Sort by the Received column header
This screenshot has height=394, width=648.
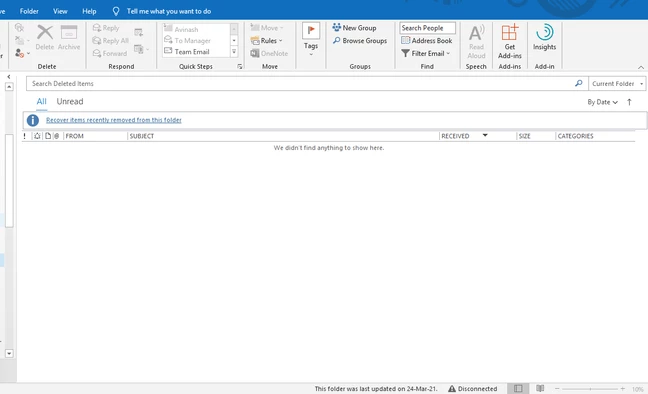478,136
